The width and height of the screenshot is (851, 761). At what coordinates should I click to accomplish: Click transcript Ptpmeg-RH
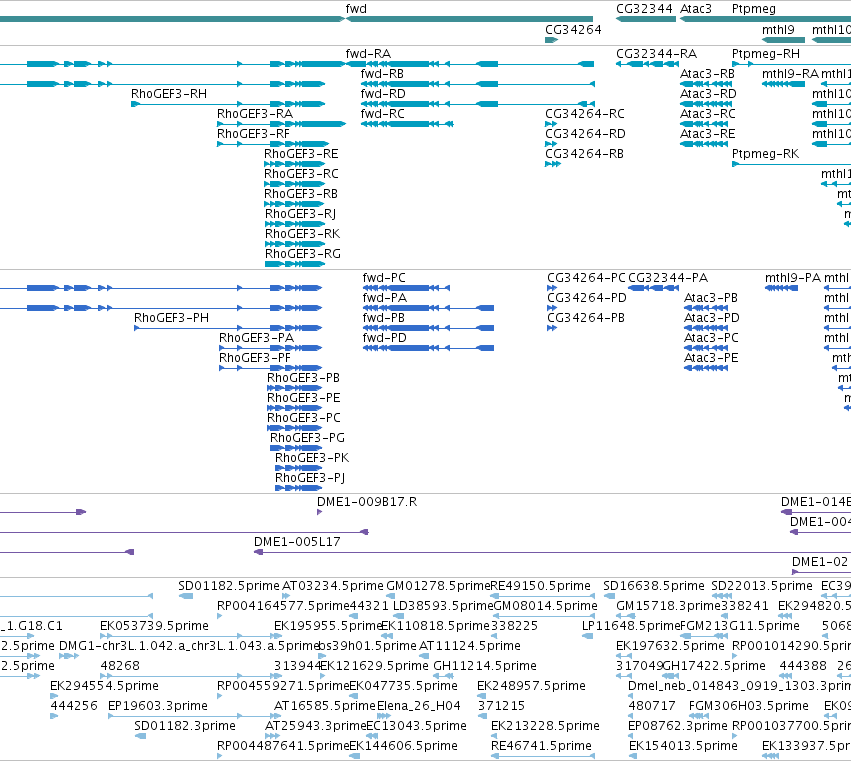pos(791,64)
